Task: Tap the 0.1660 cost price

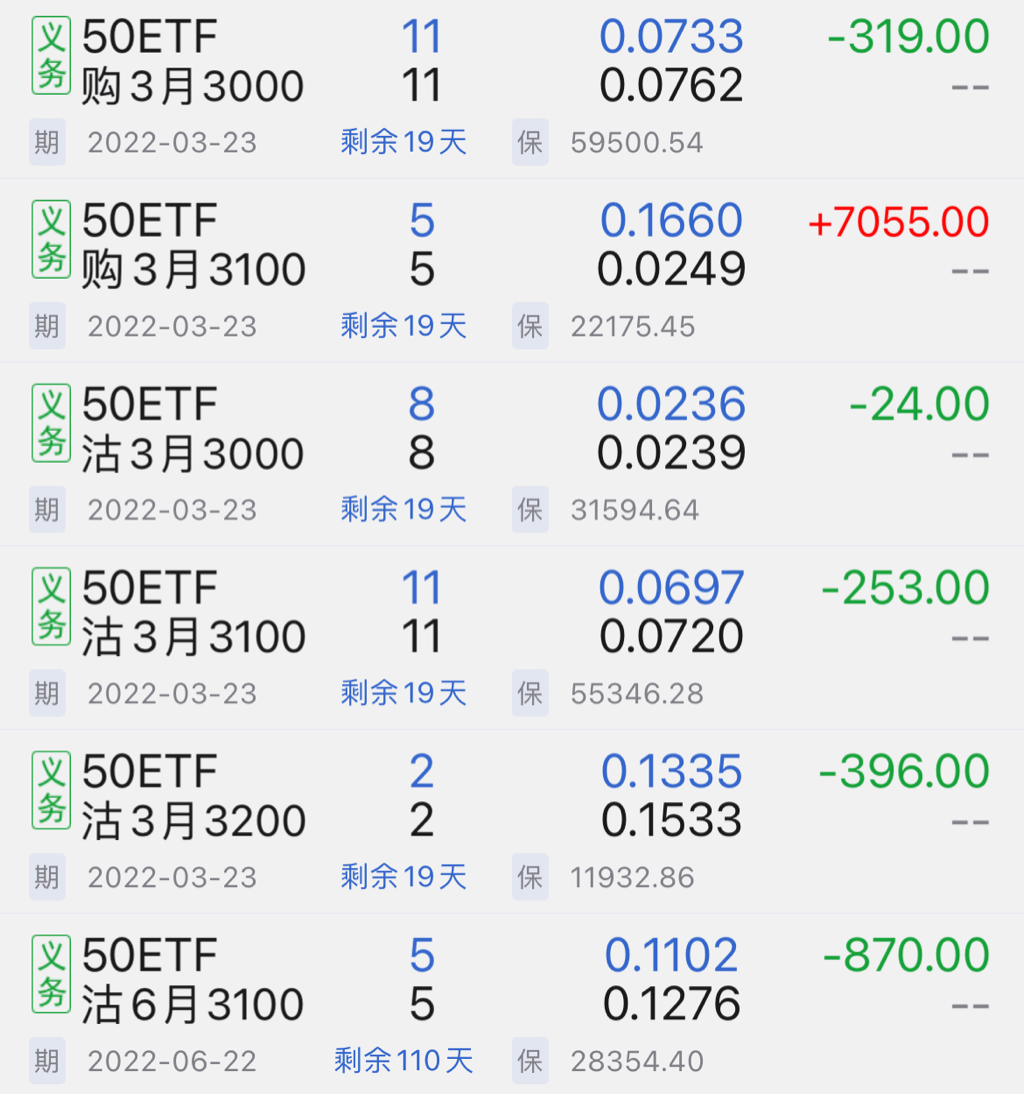Action: (x=671, y=221)
